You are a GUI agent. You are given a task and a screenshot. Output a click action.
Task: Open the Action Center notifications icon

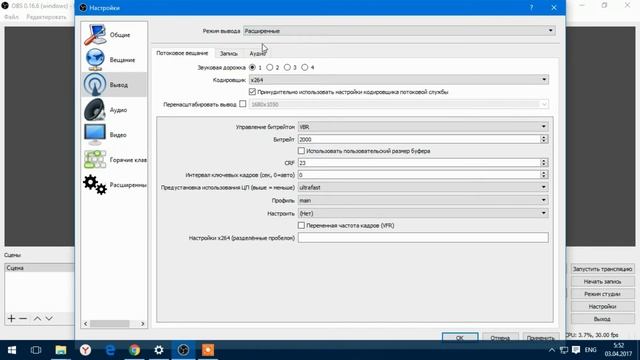coord(576,350)
